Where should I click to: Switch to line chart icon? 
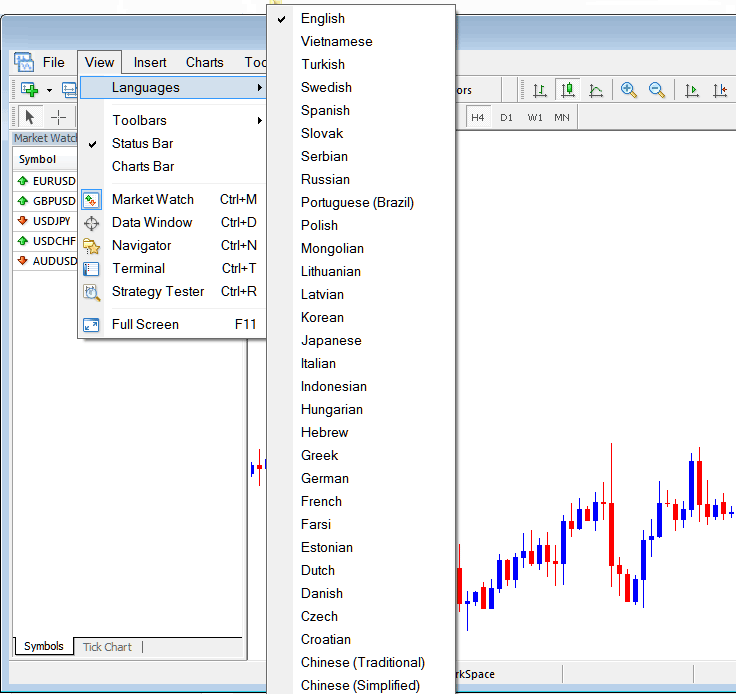pyautogui.click(x=596, y=90)
